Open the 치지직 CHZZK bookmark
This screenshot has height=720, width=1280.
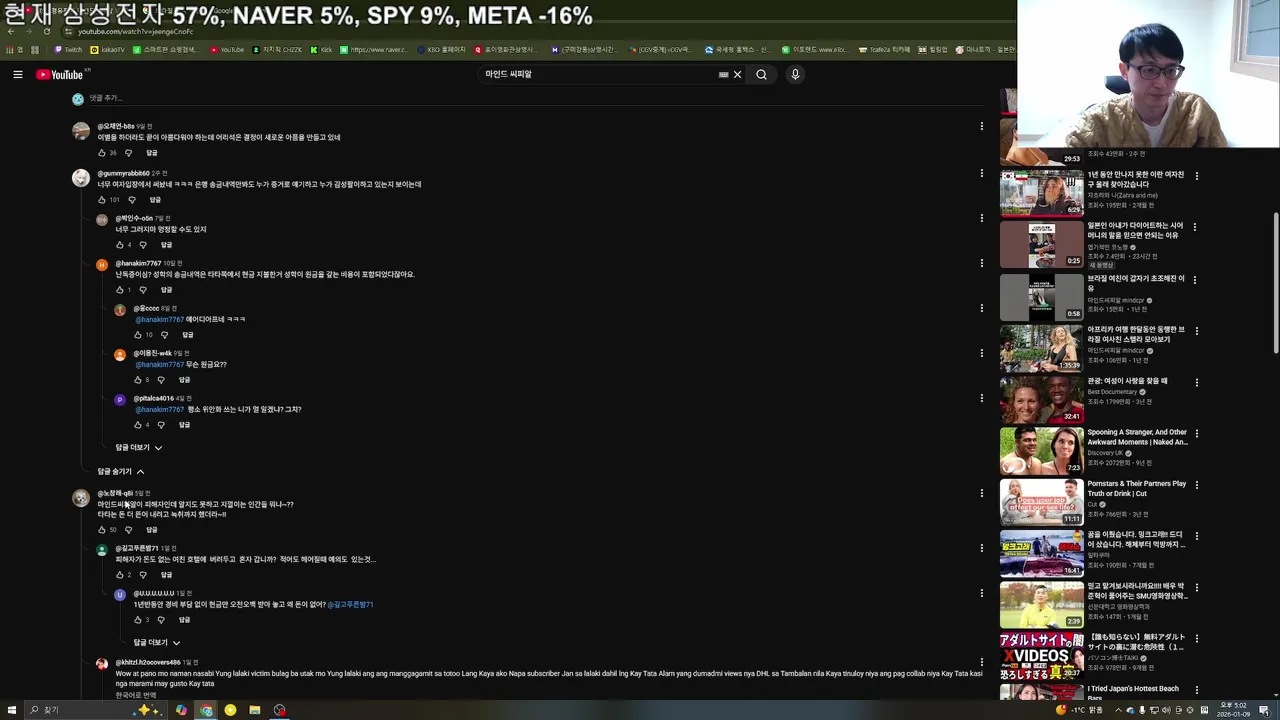click(x=277, y=49)
